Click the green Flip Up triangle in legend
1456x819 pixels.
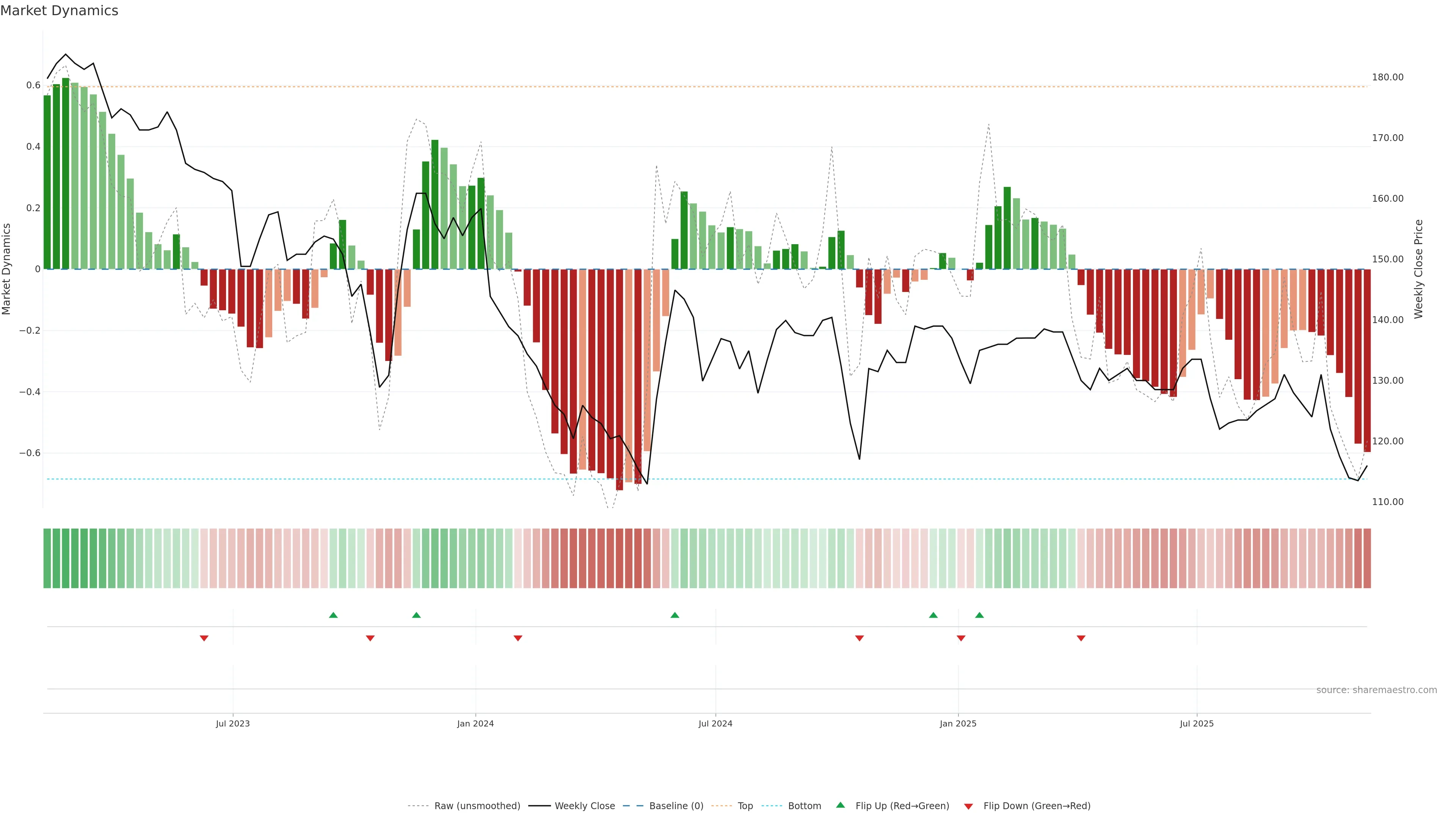[x=841, y=805]
